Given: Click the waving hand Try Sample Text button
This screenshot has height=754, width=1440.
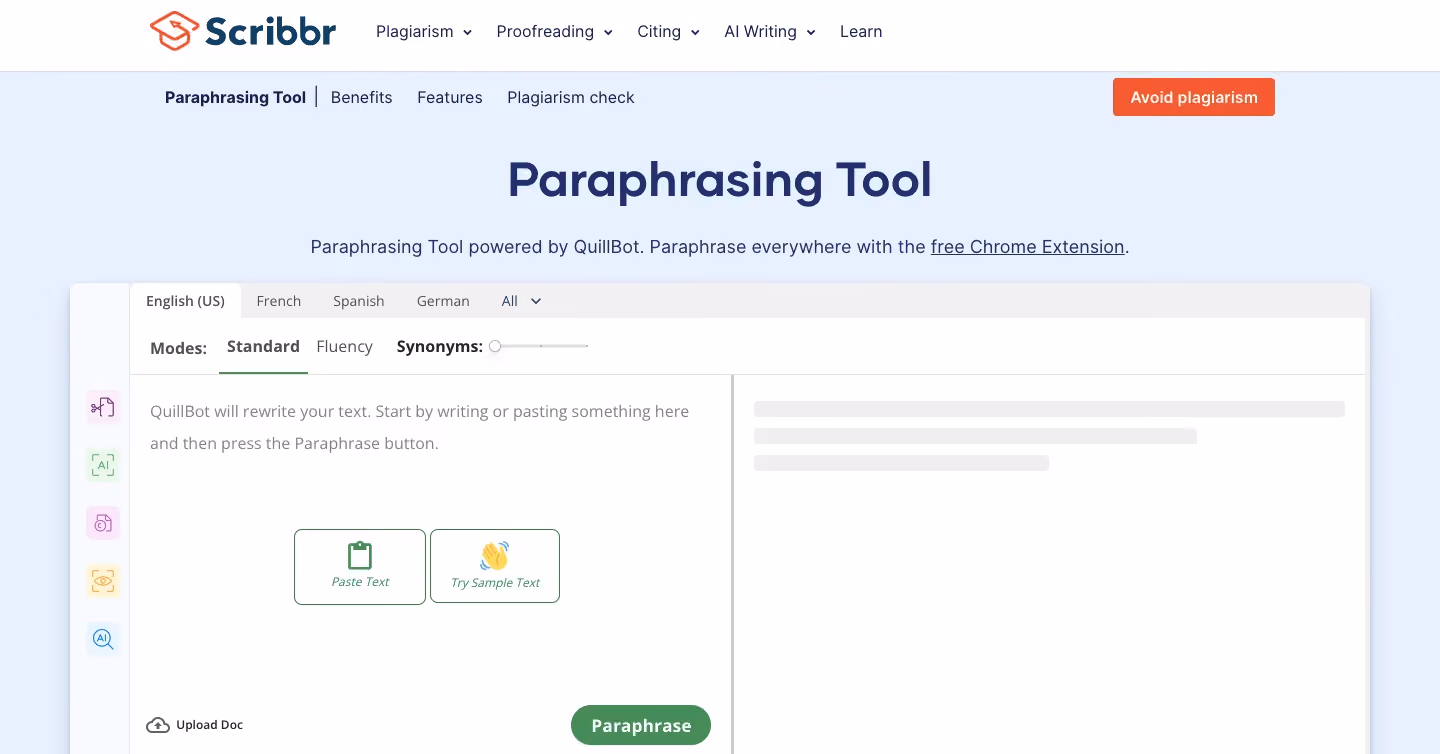Looking at the screenshot, I should coord(495,567).
